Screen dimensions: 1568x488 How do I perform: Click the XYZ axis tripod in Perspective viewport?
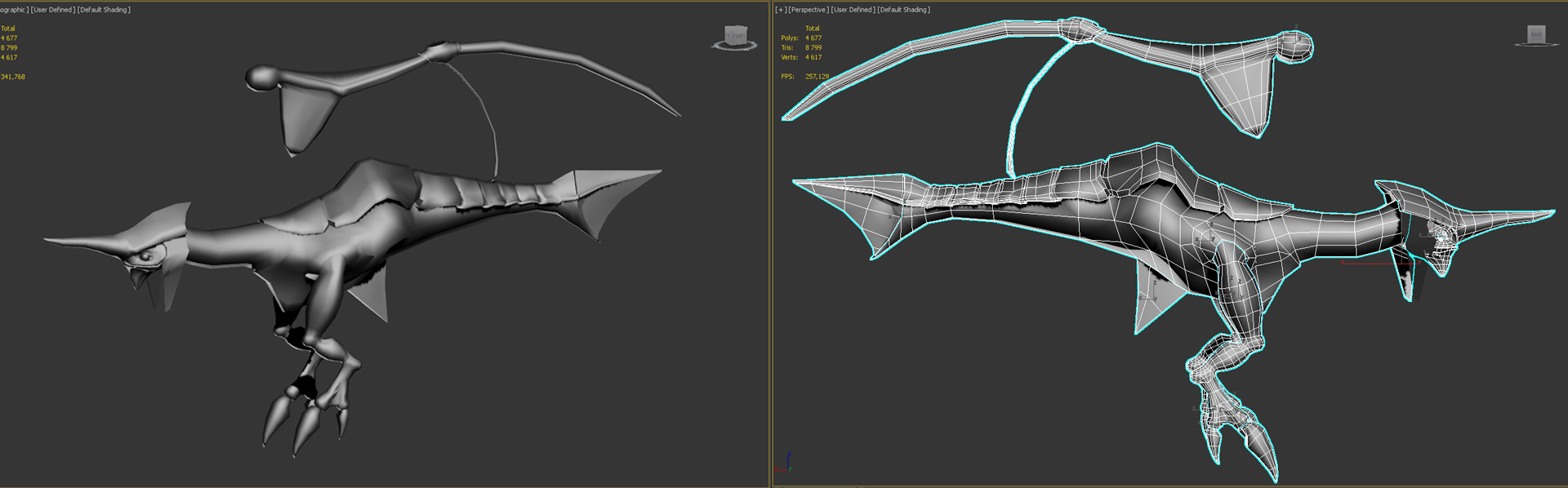(x=786, y=464)
